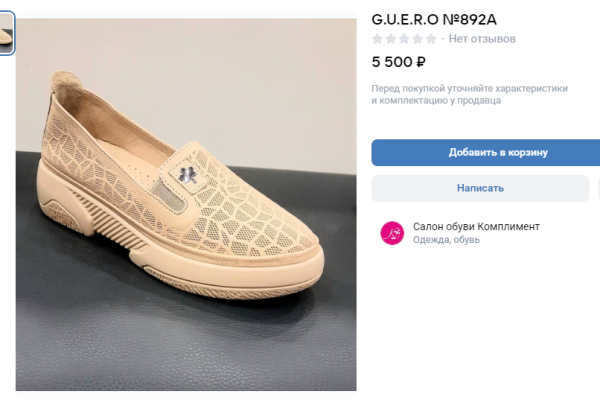Click the second rating star

[x=391, y=39]
